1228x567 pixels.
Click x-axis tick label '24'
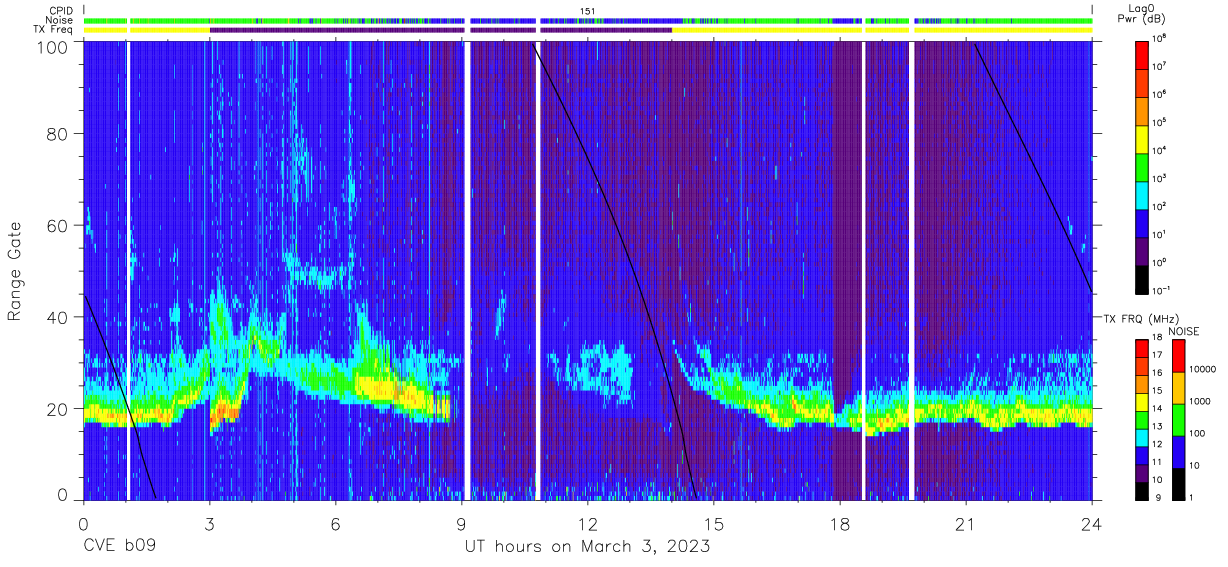[x=1092, y=523]
